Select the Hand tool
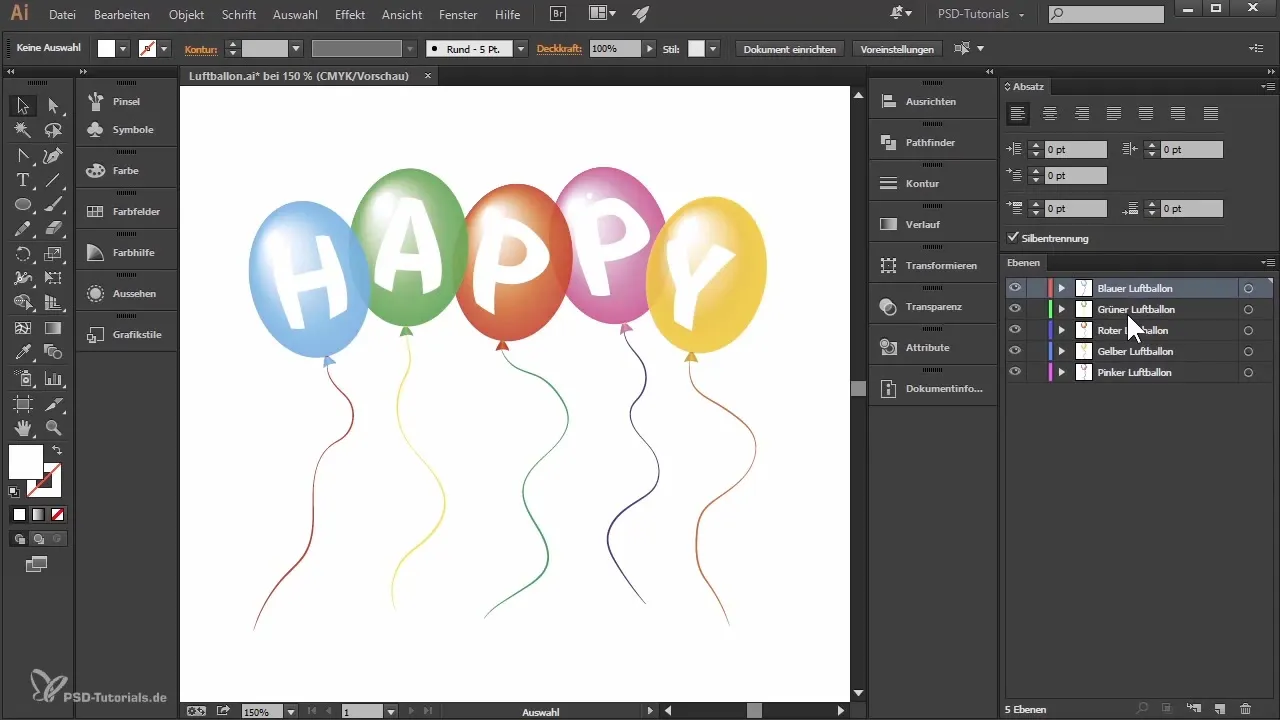The width and height of the screenshot is (1280, 720). point(23,428)
